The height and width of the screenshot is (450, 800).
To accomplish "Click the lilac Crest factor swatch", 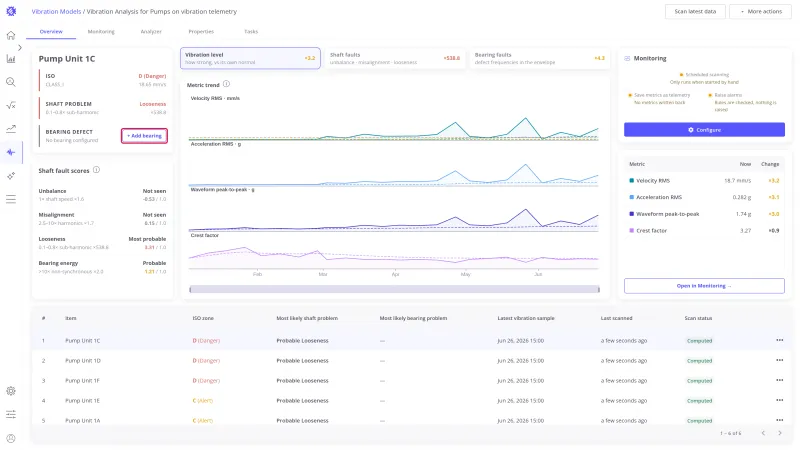I will point(632,231).
